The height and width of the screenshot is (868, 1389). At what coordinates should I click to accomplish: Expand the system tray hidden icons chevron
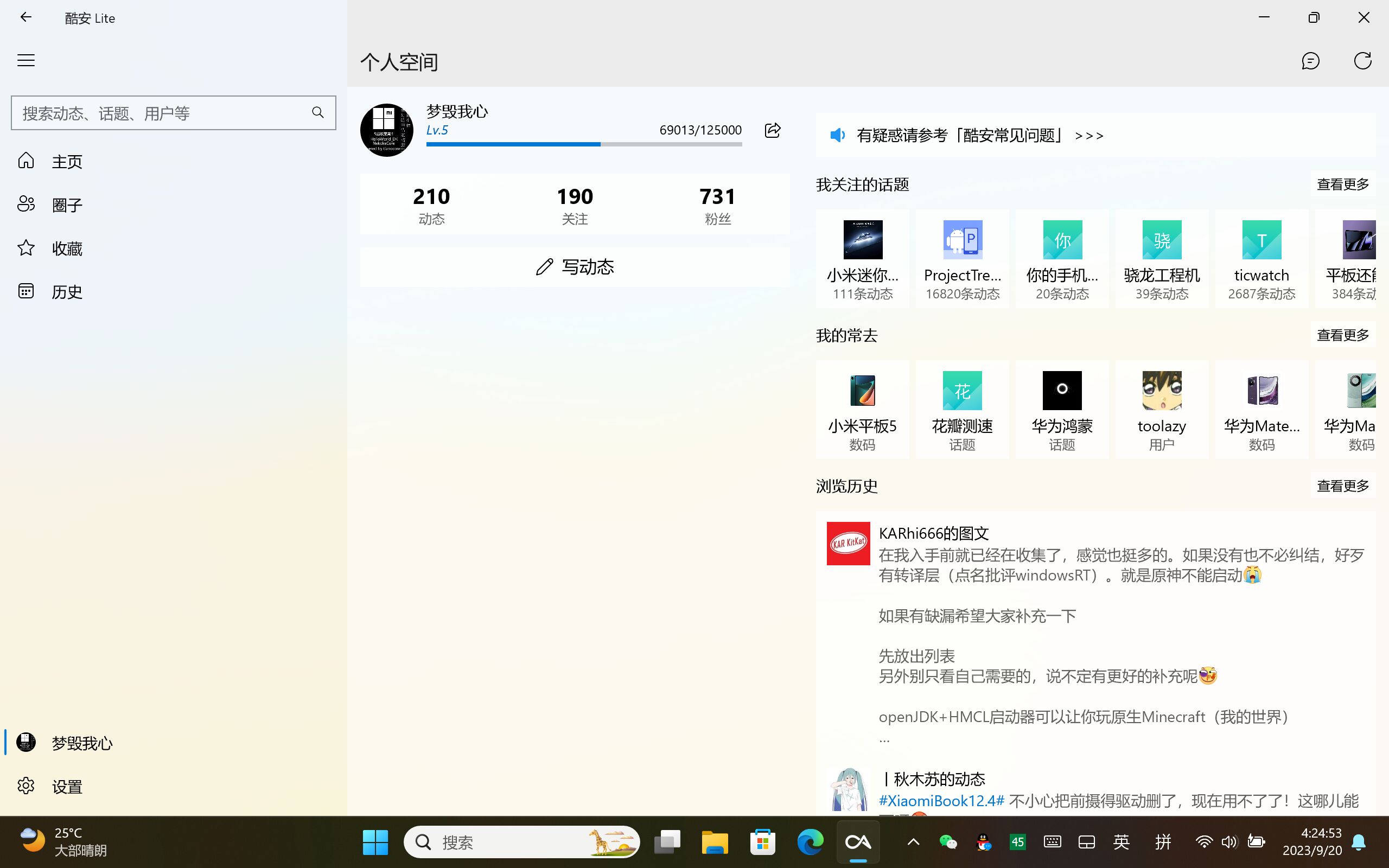(913, 842)
